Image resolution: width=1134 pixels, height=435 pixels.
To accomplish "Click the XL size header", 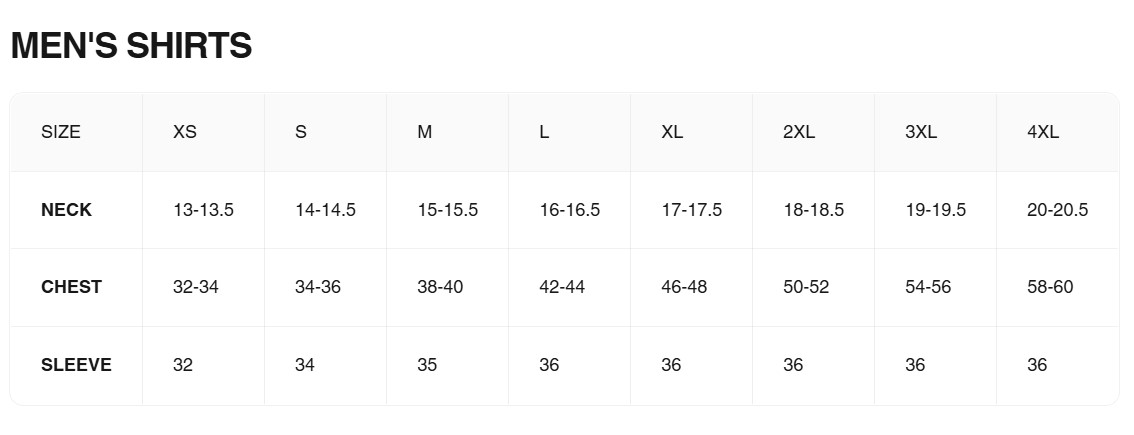I will coord(672,132).
